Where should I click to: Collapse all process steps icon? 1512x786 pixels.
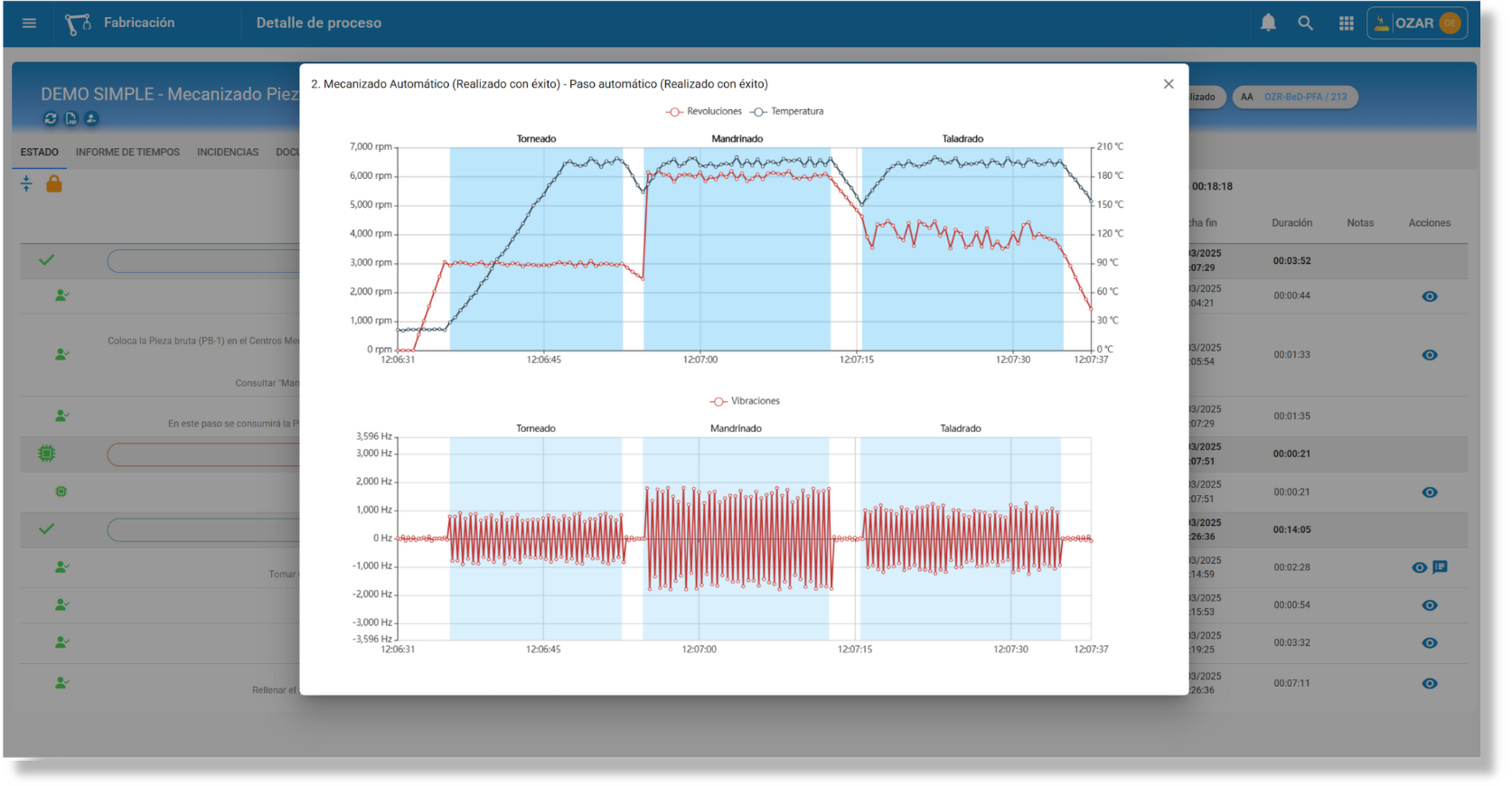pyautogui.click(x=26, y=184)
